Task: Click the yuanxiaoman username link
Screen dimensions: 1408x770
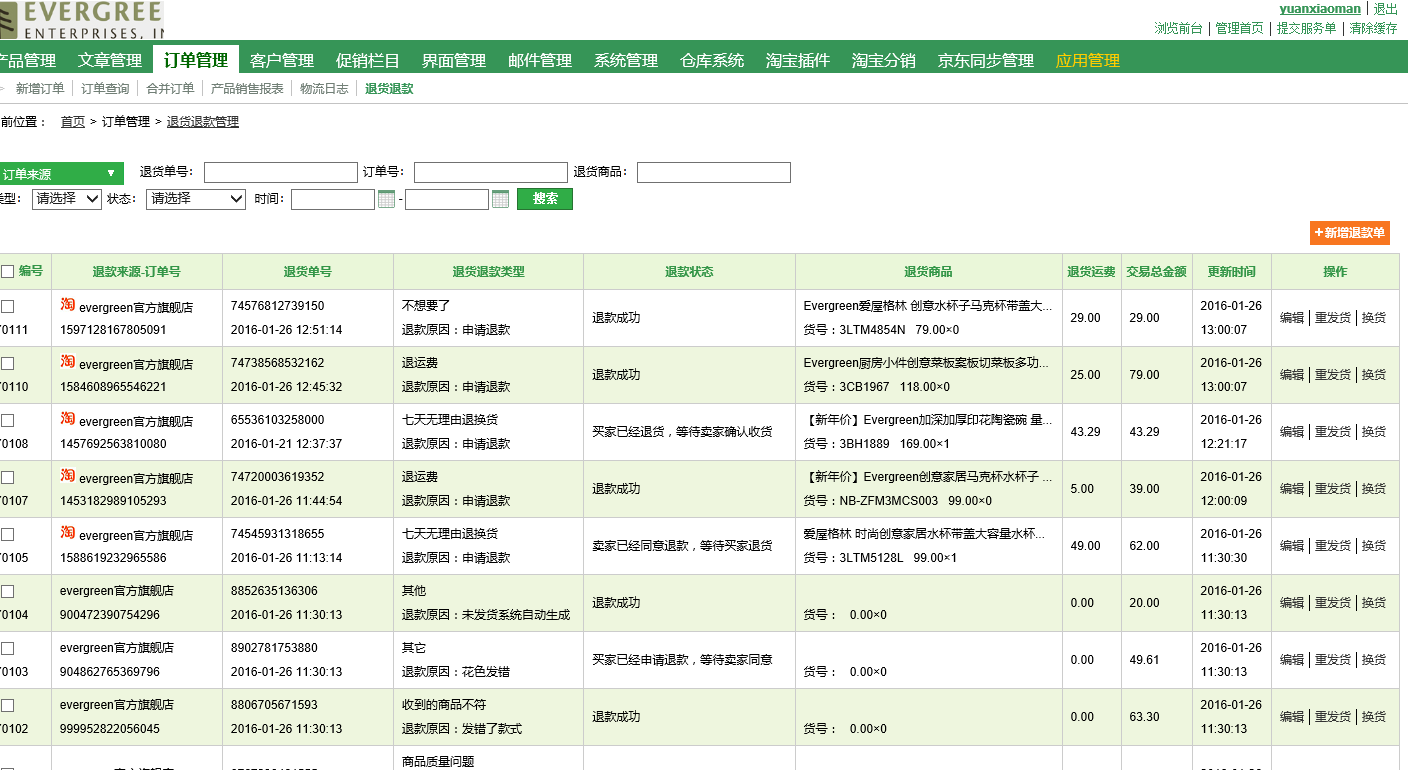Action: tap(1320, 8)
